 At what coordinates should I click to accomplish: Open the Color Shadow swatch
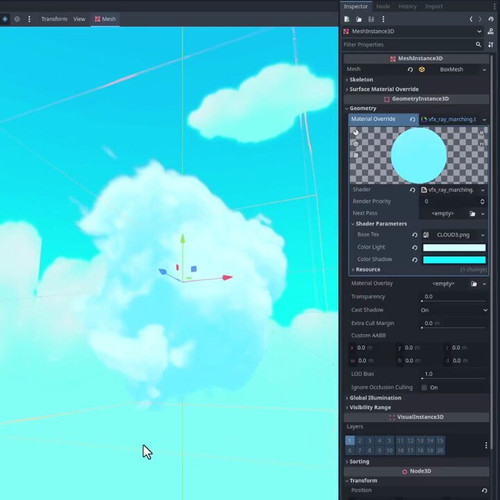click(454, 260)
